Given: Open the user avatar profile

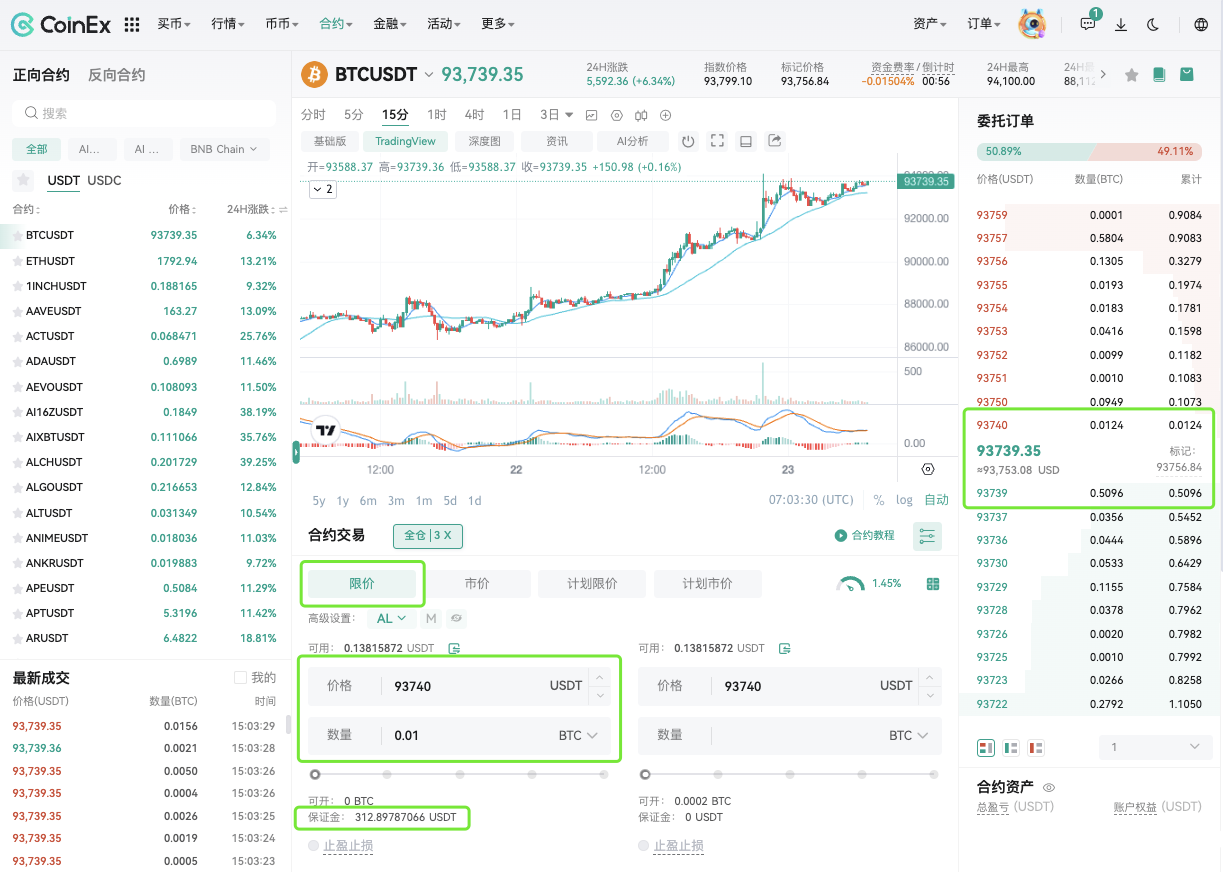Looking at the screenshot, I should [x=1032, y=24].
